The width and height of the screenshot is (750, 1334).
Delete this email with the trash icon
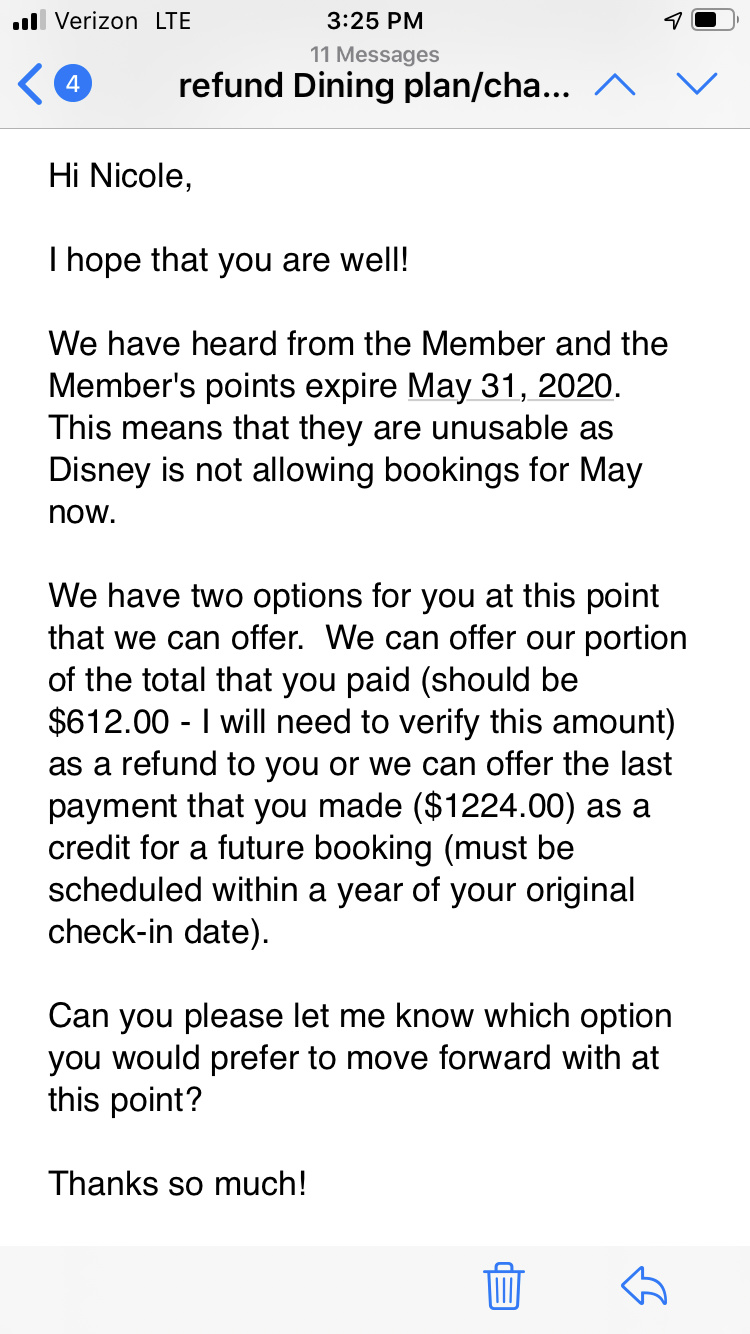(x=504, y=1286)
